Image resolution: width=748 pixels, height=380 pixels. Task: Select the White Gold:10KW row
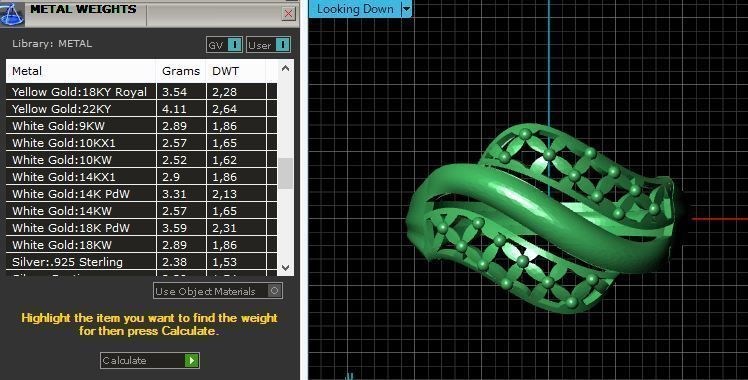point(141,160)
